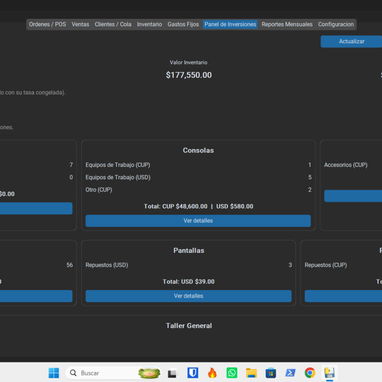Open the Configuracion tab
The image size is (382, 382).
[336, 24]
